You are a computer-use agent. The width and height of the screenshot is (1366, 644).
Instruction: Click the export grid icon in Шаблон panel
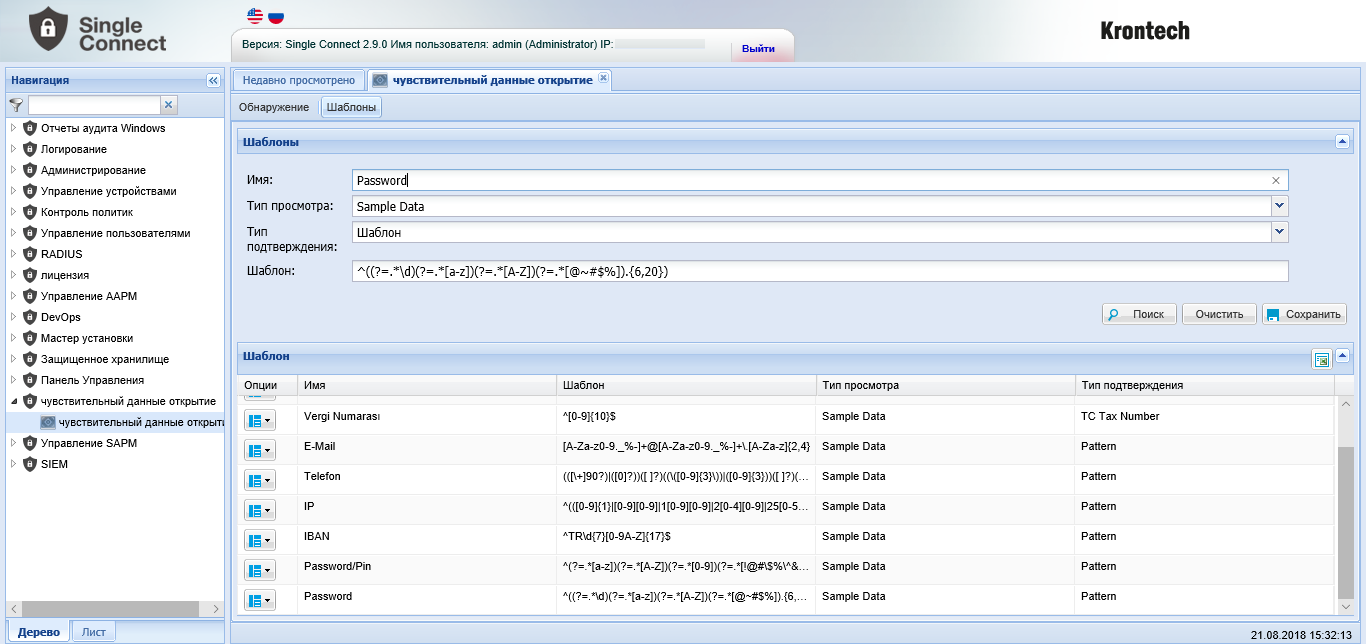tap(1321, 360)
